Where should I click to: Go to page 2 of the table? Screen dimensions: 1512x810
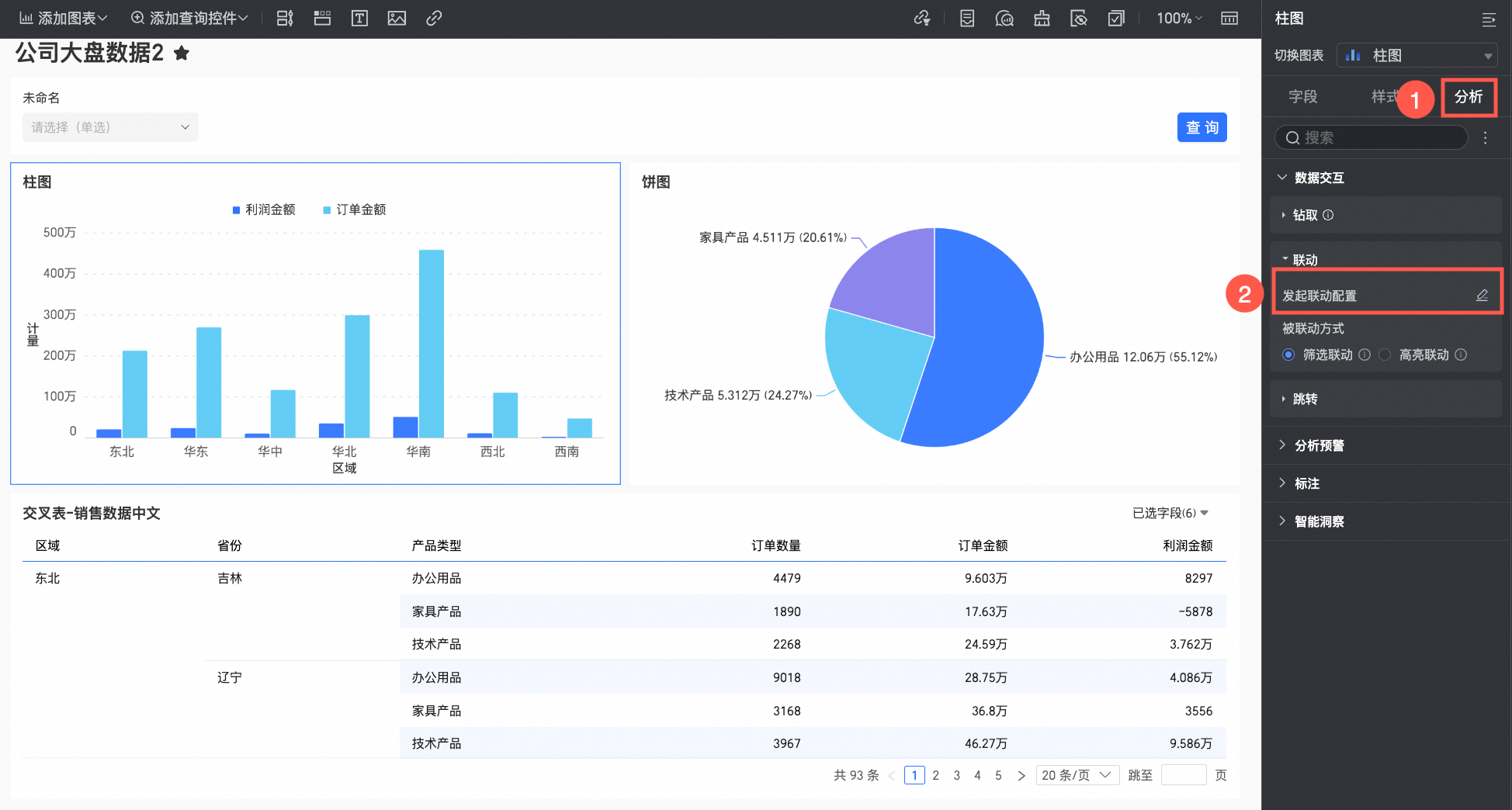[936, 775]
